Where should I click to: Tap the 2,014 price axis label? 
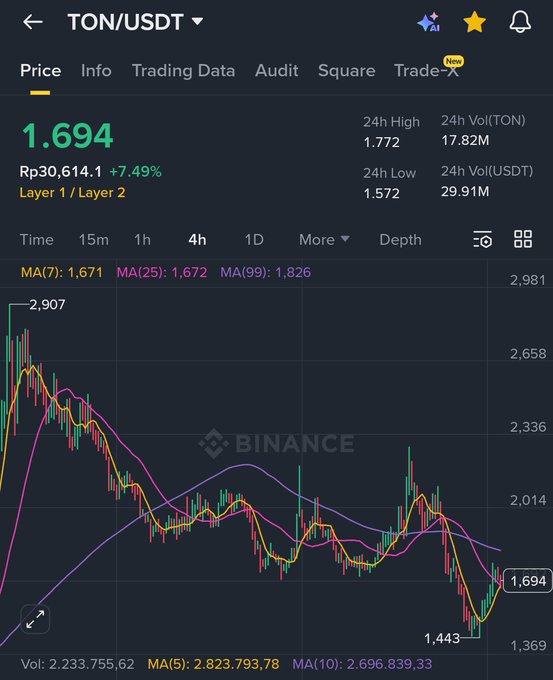point(528,500)
